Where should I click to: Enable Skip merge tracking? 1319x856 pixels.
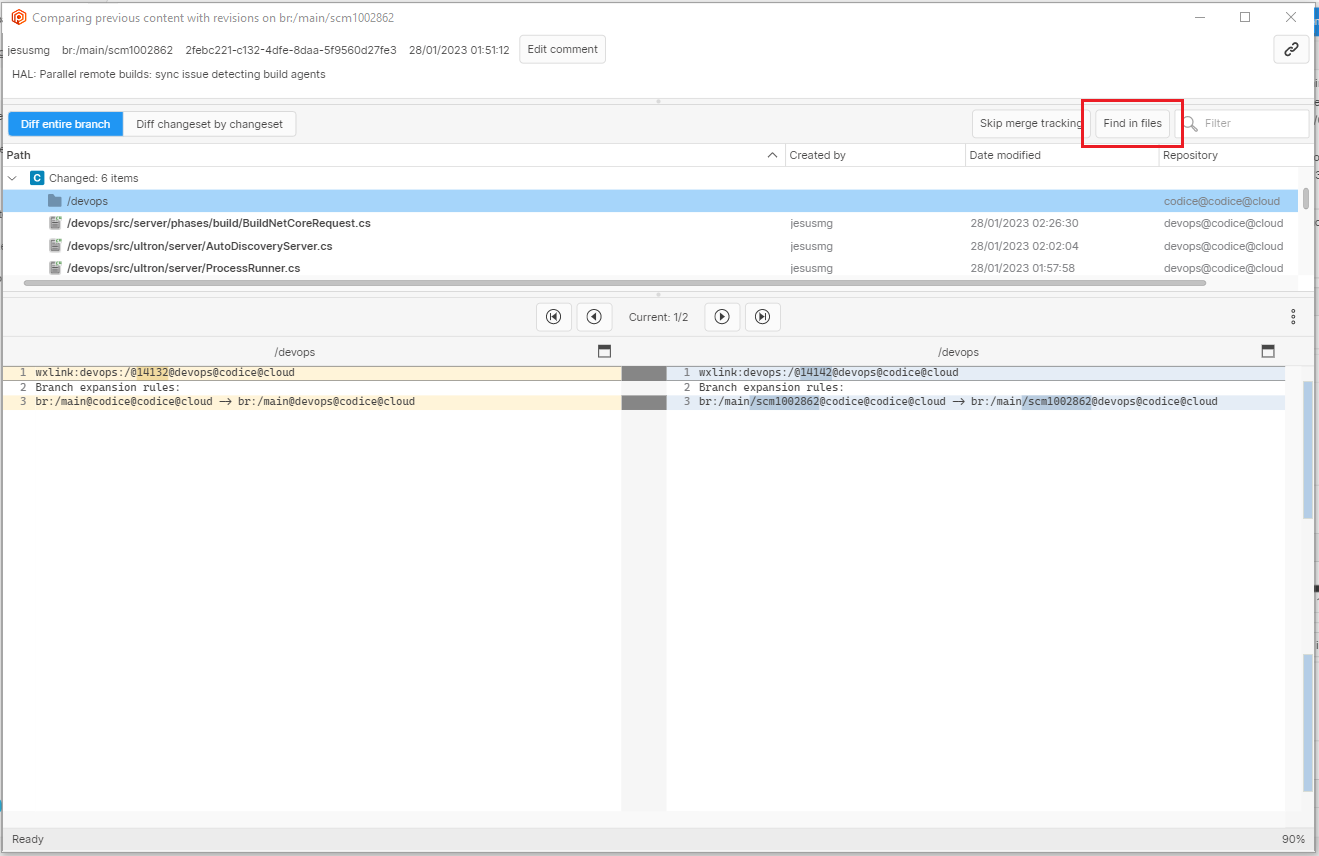[x=1028, y=123]
